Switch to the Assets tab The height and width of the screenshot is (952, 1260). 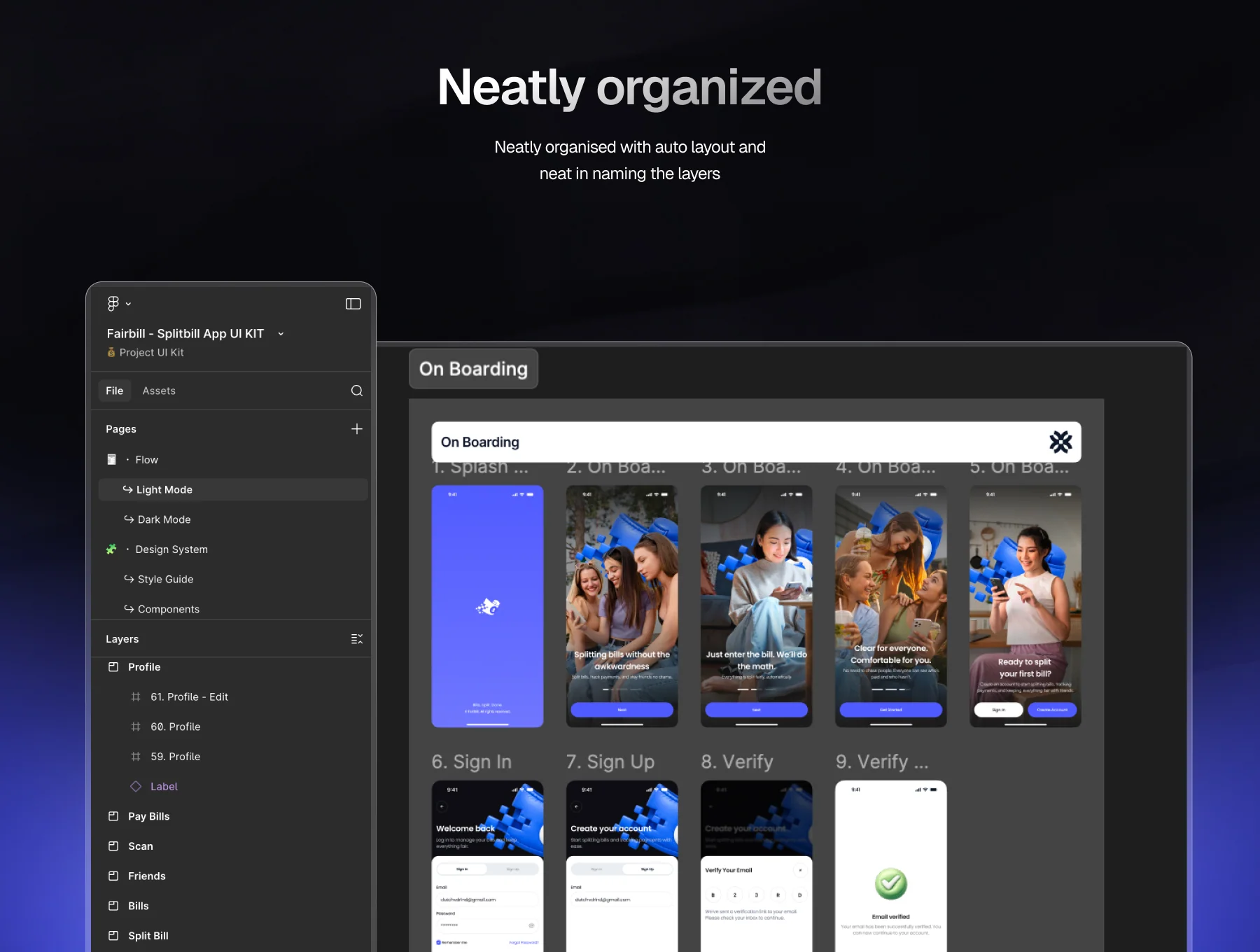159,391
